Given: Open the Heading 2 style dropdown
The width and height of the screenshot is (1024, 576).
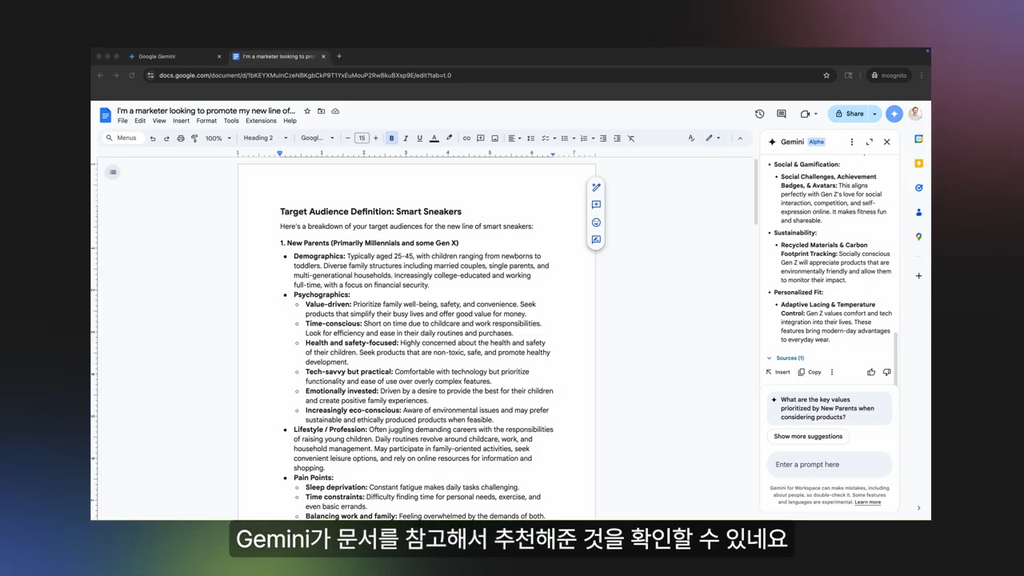Looking at the screenshot, I should click(265, 138).
